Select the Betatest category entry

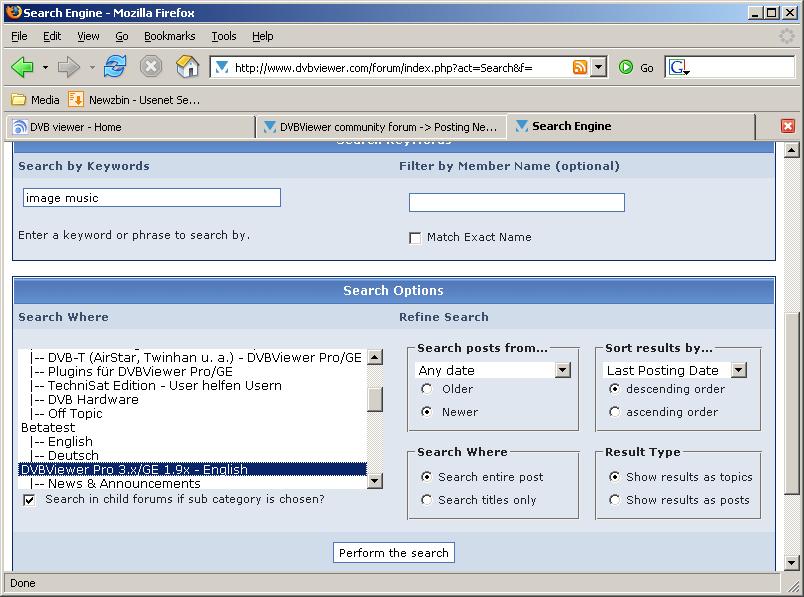(x=193, y=427)
